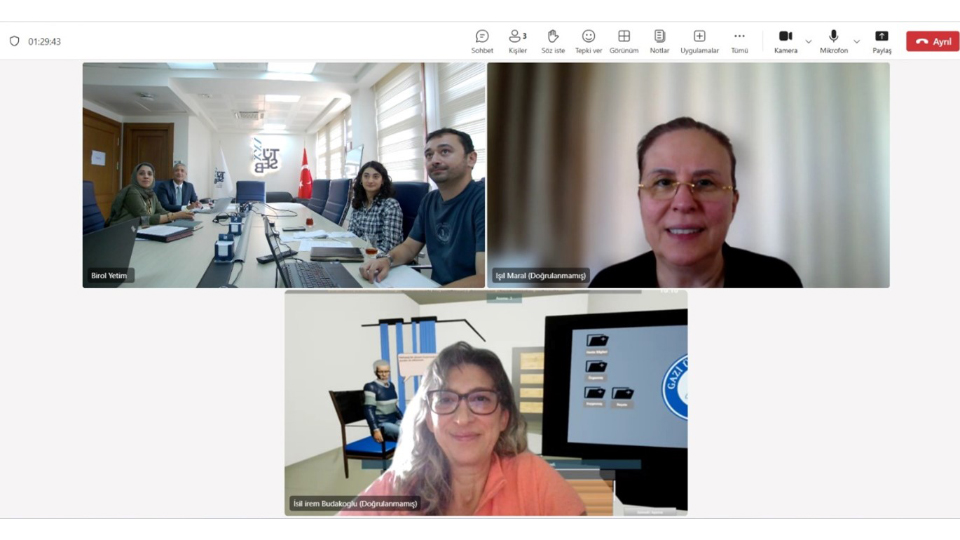960x540 pixels.
Task: Show the Kişiler participants list
Action: coord(517,41)
